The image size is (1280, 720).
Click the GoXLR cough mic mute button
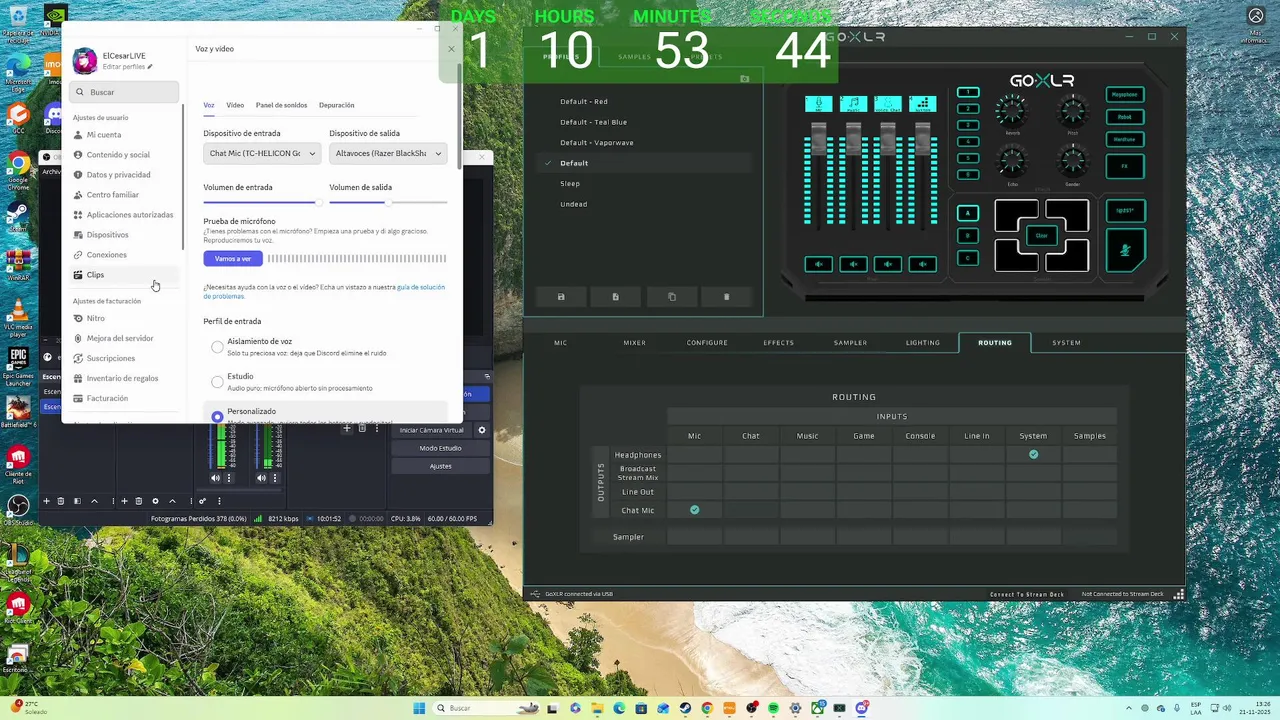pos(1126,250)
